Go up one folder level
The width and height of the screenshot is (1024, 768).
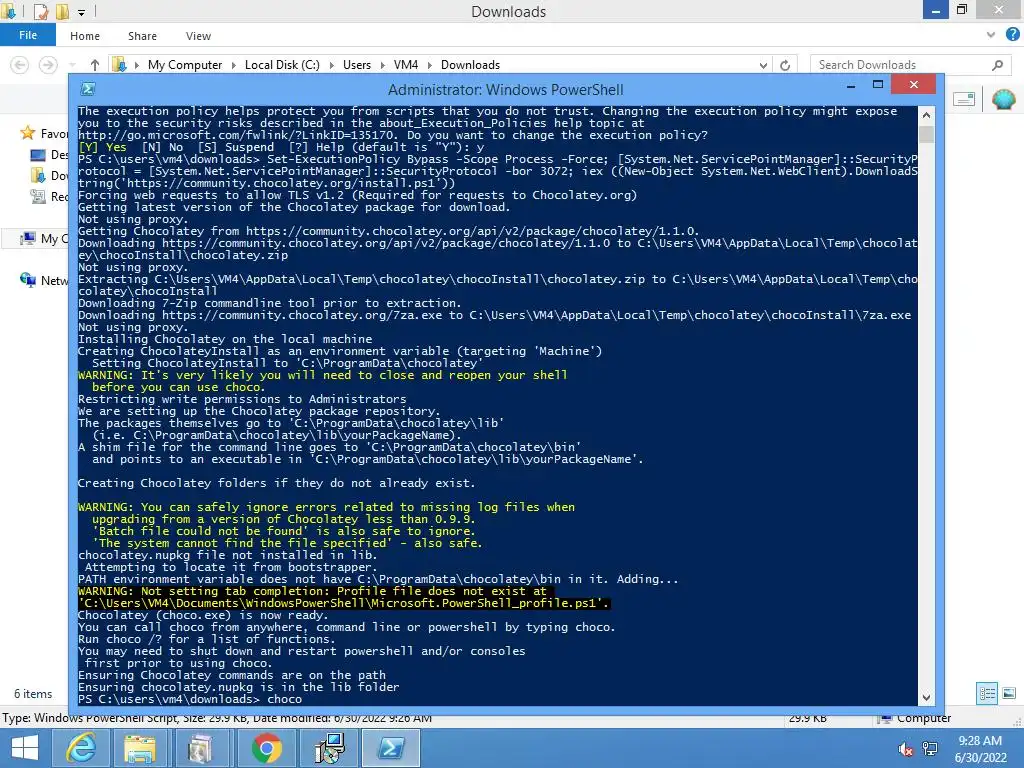click(x=95, y=65)
